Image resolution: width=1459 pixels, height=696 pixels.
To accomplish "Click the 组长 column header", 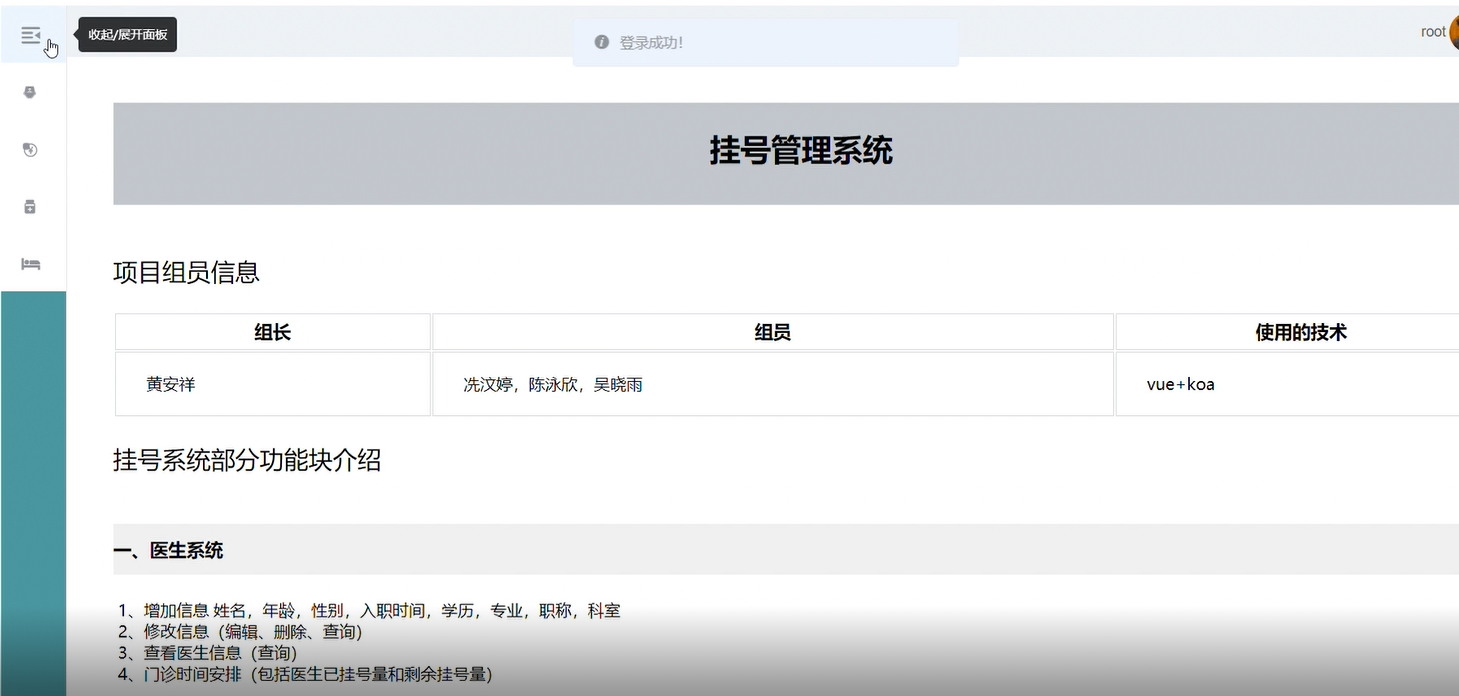I will tap(273, 332).
